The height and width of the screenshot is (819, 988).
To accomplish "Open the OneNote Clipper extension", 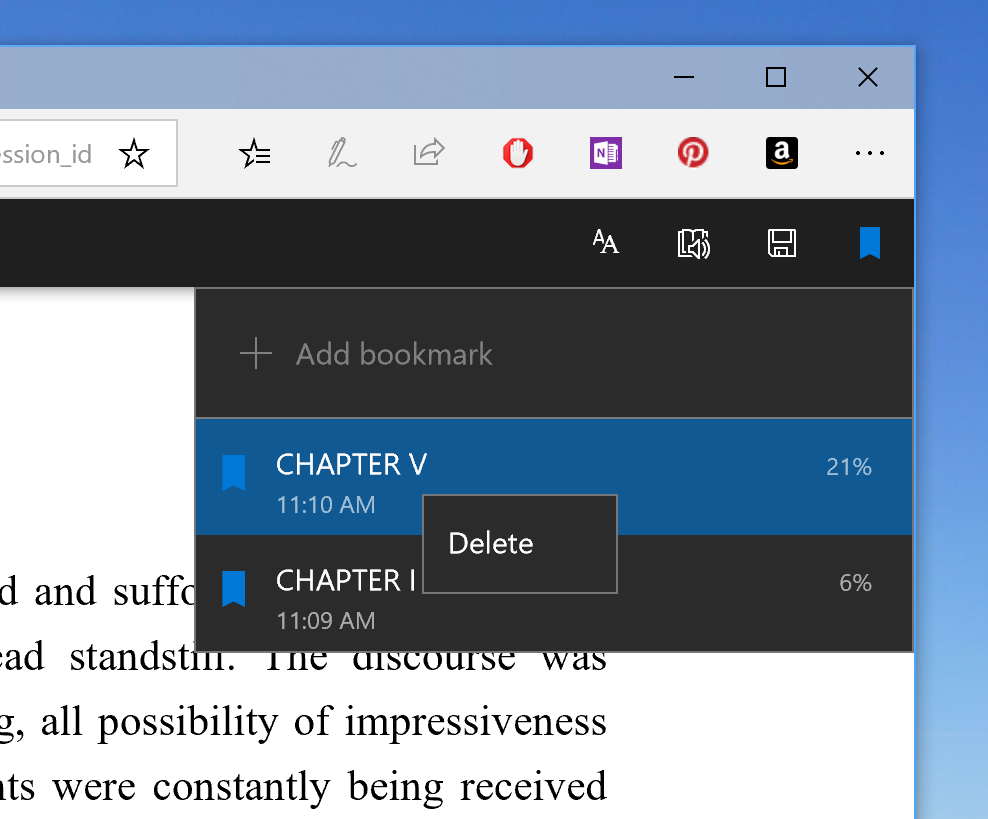I will click(x=605, y=153).
